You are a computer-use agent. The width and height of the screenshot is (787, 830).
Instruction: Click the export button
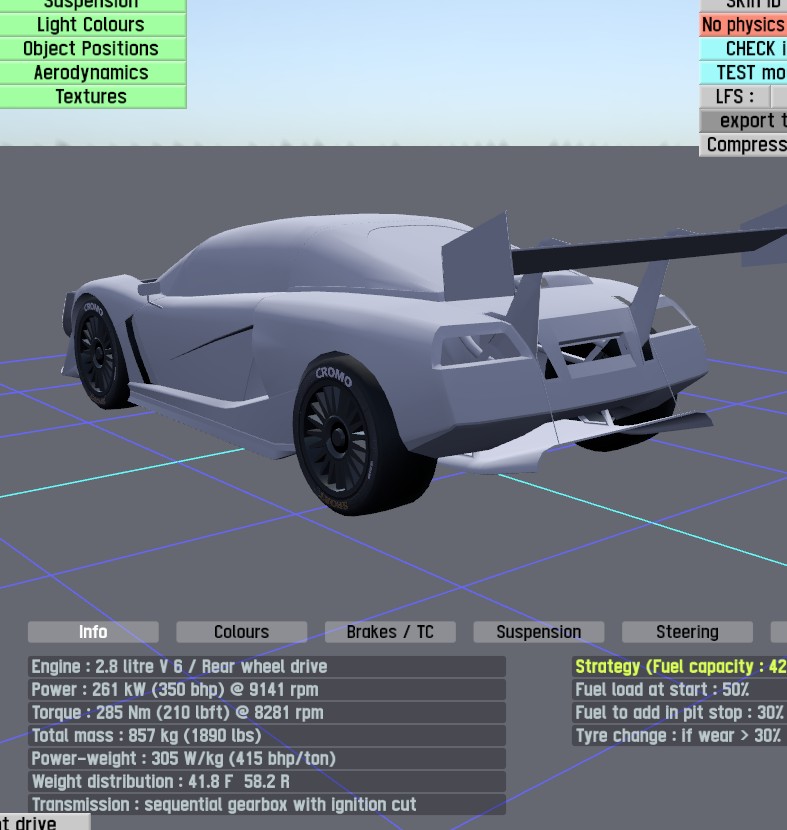(x=743, y=121)
